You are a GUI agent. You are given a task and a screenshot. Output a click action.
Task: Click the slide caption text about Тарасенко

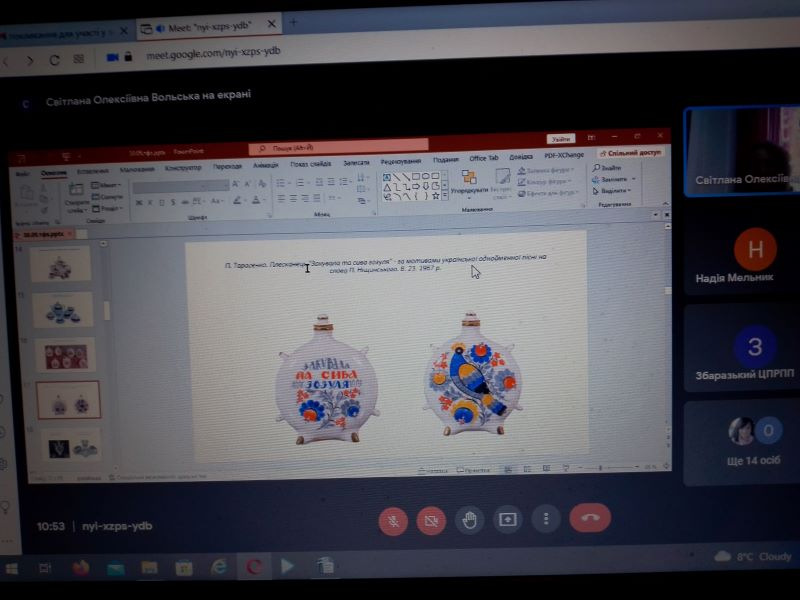386,263
